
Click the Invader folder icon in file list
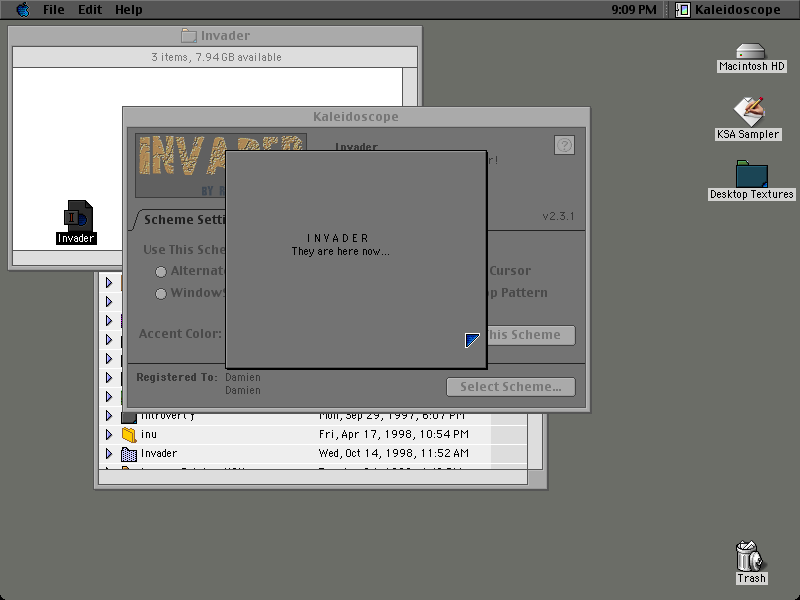(129, 454)
